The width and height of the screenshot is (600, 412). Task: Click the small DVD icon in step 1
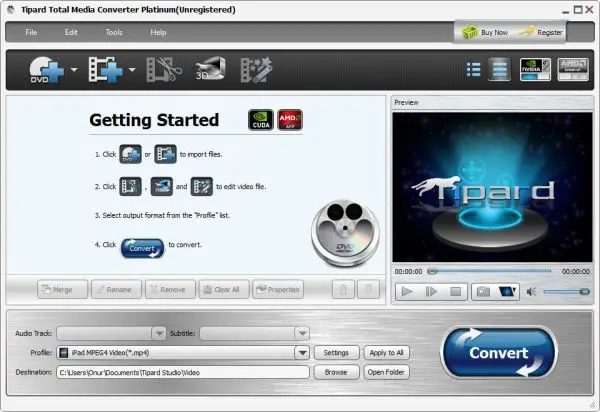(130, 154)
